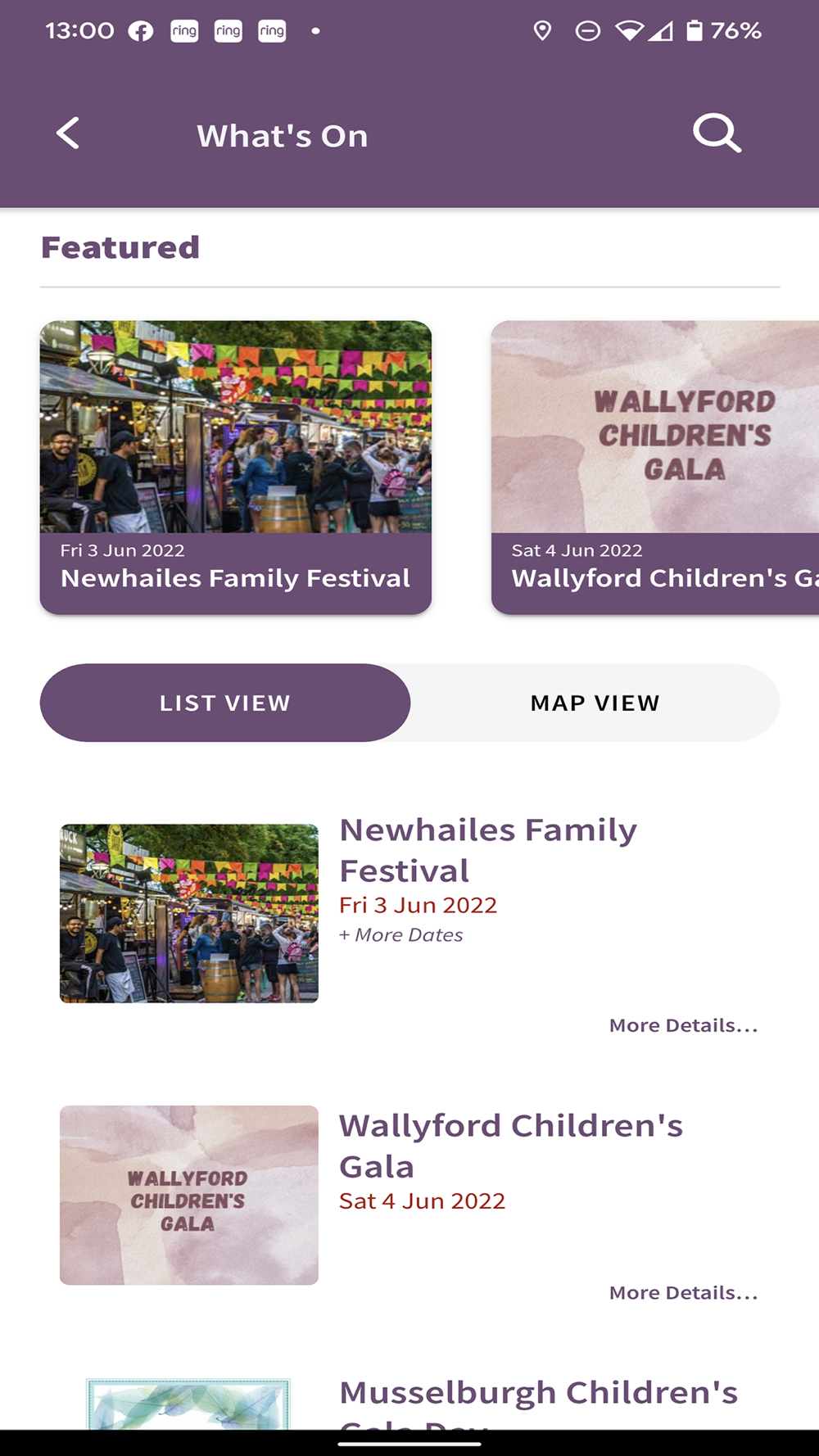Select the Wallyford Children's Gala list title
Viewport: 819px width, 1456px height.
[x=511, y=1146]
